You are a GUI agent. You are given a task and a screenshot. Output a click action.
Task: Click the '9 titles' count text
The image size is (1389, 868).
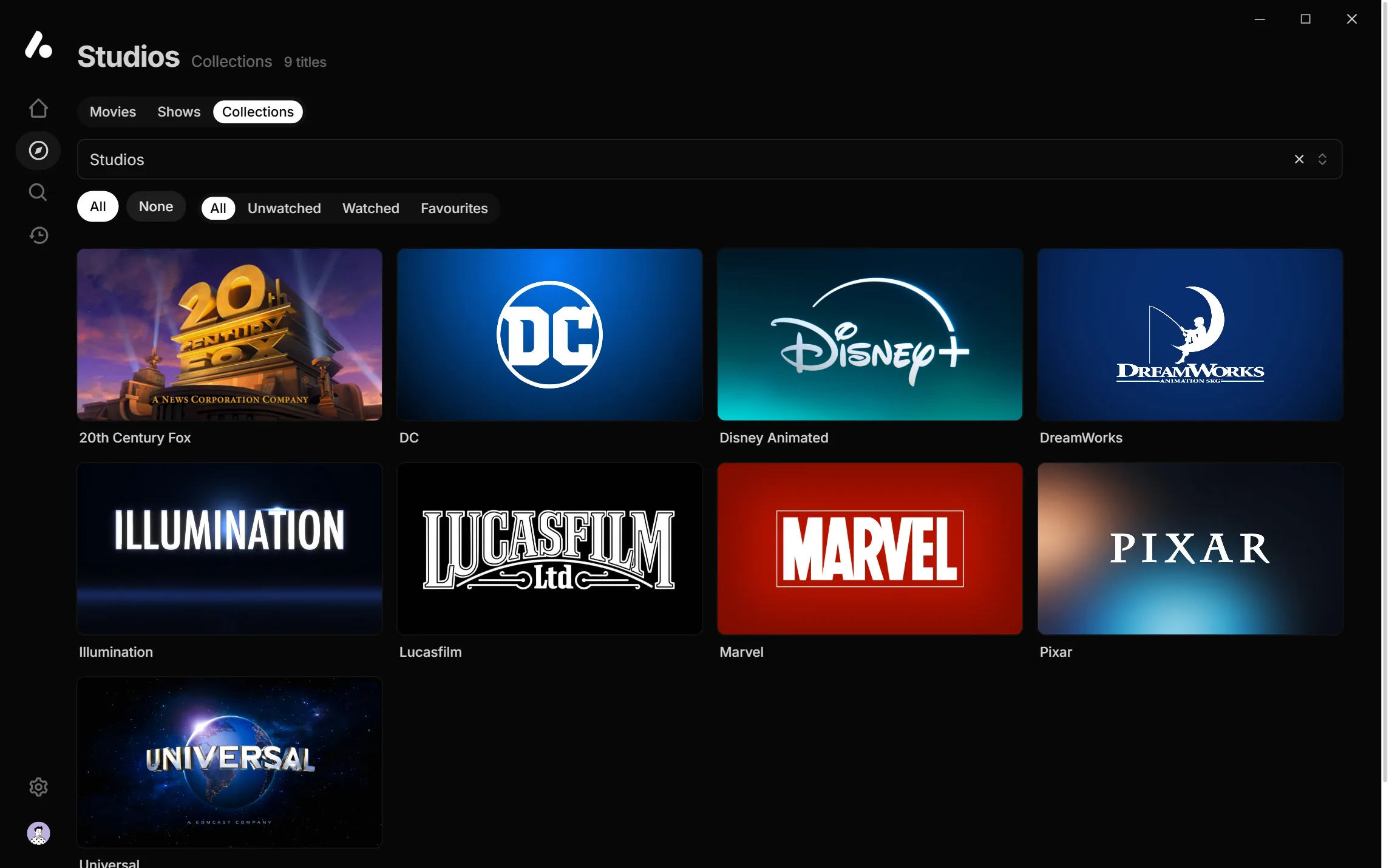[x=305, y=62]
